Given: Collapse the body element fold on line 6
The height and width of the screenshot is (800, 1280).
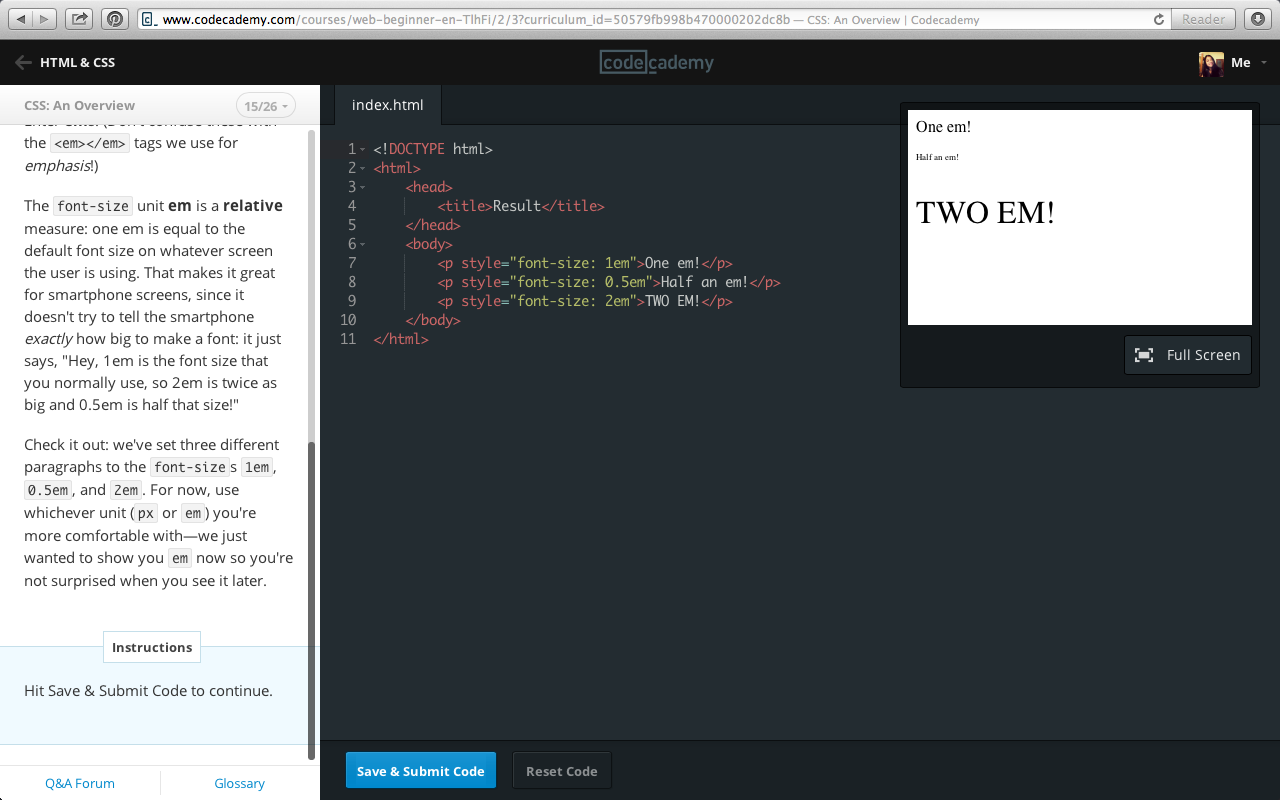Looking at the screenshot, I should [x=363, y=243].
